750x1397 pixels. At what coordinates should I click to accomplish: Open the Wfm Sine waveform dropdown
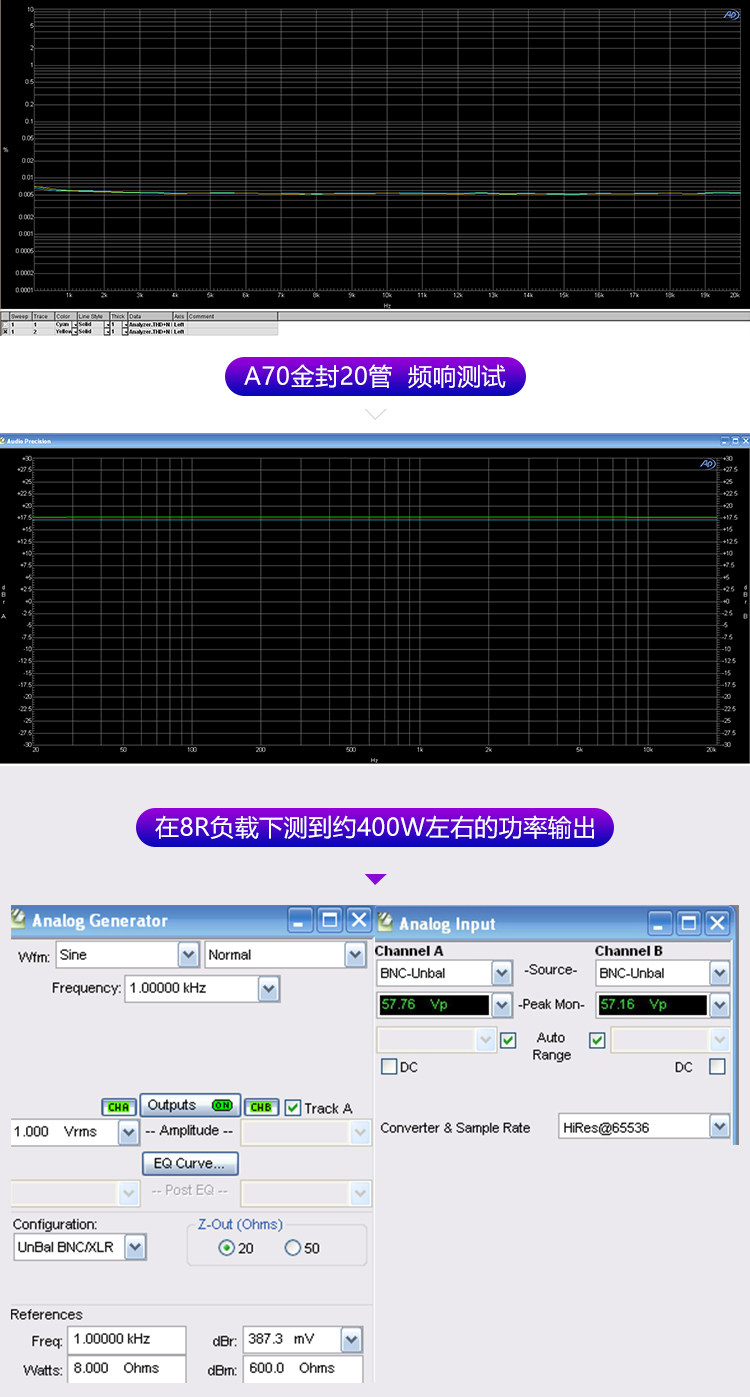188,955
